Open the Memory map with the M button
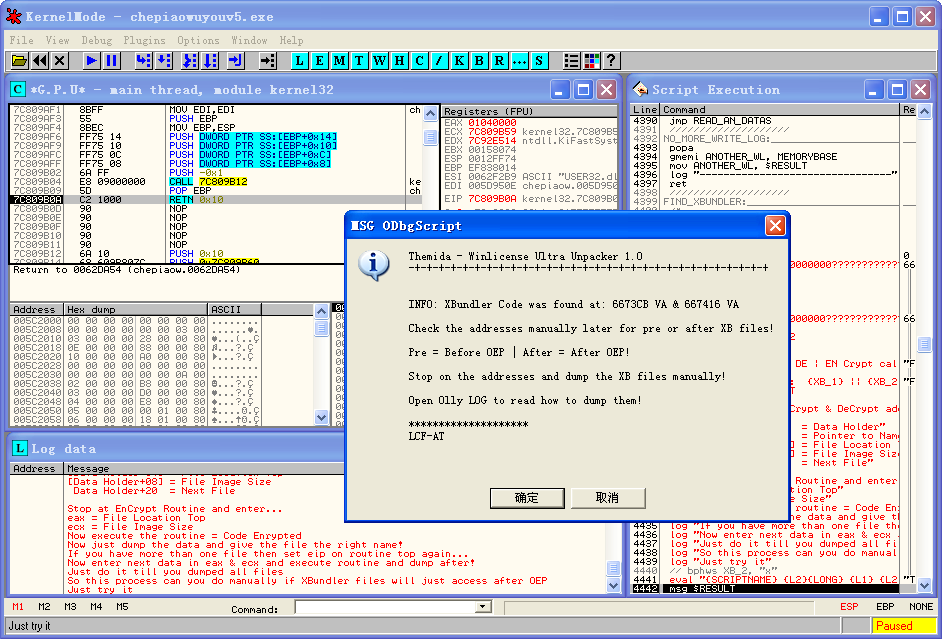The width and height of the screenshot is (942, 639). pos(339,61)
